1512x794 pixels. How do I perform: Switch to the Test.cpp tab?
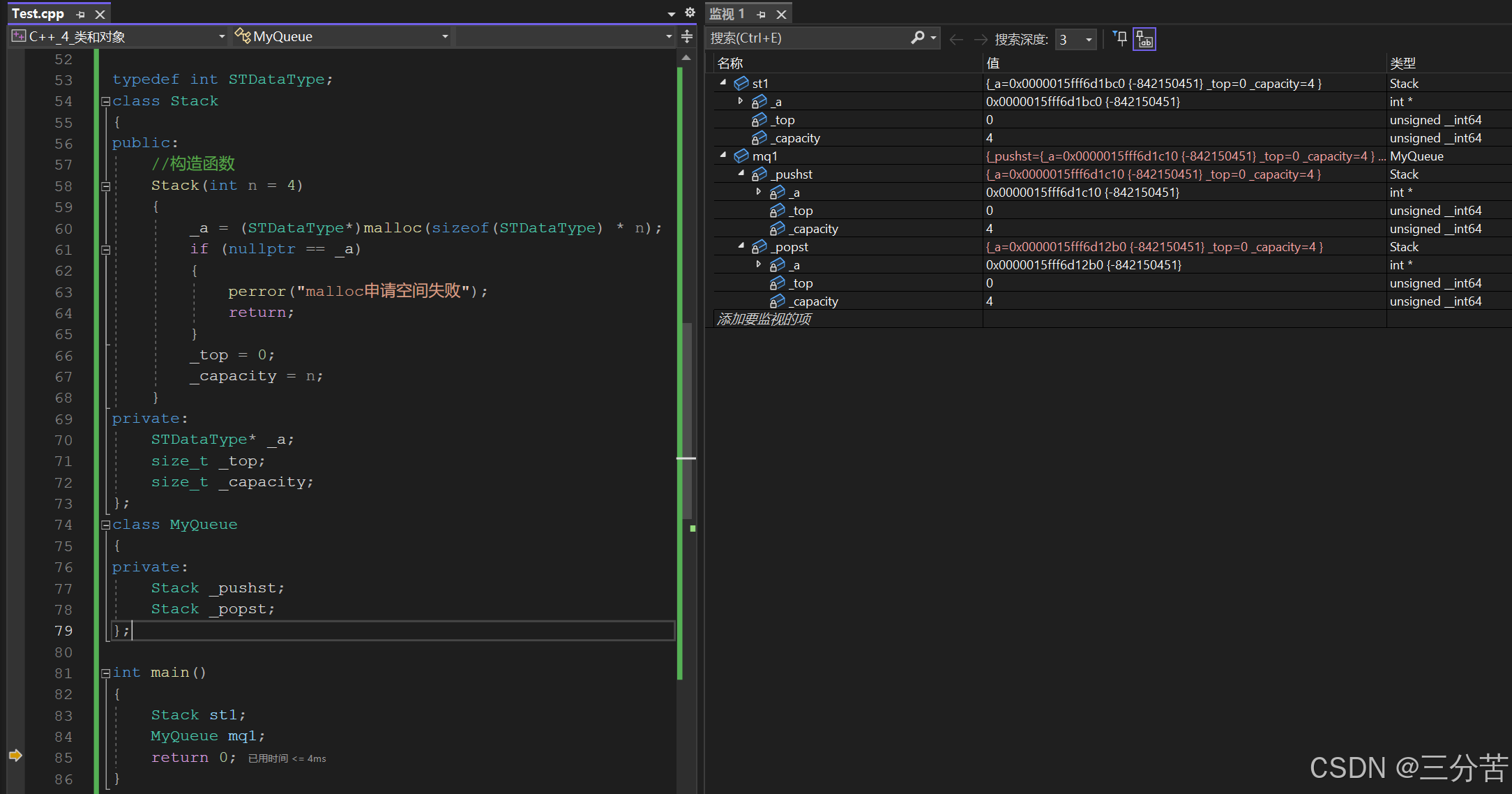[x=38, y=13]
